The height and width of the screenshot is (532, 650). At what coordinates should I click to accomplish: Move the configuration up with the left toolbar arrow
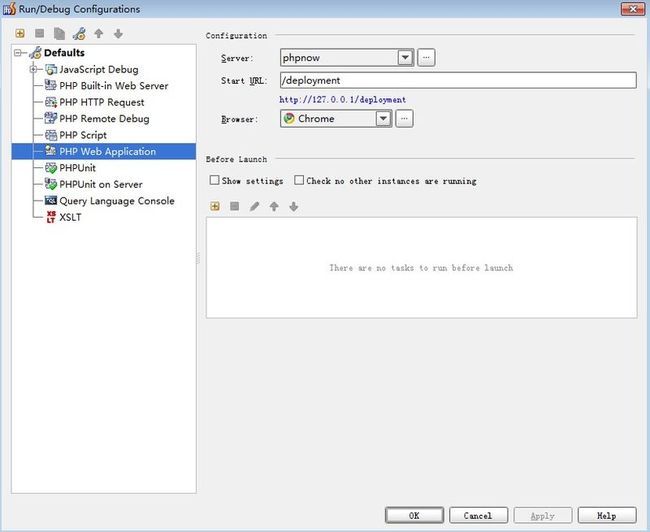pos(99,33)
